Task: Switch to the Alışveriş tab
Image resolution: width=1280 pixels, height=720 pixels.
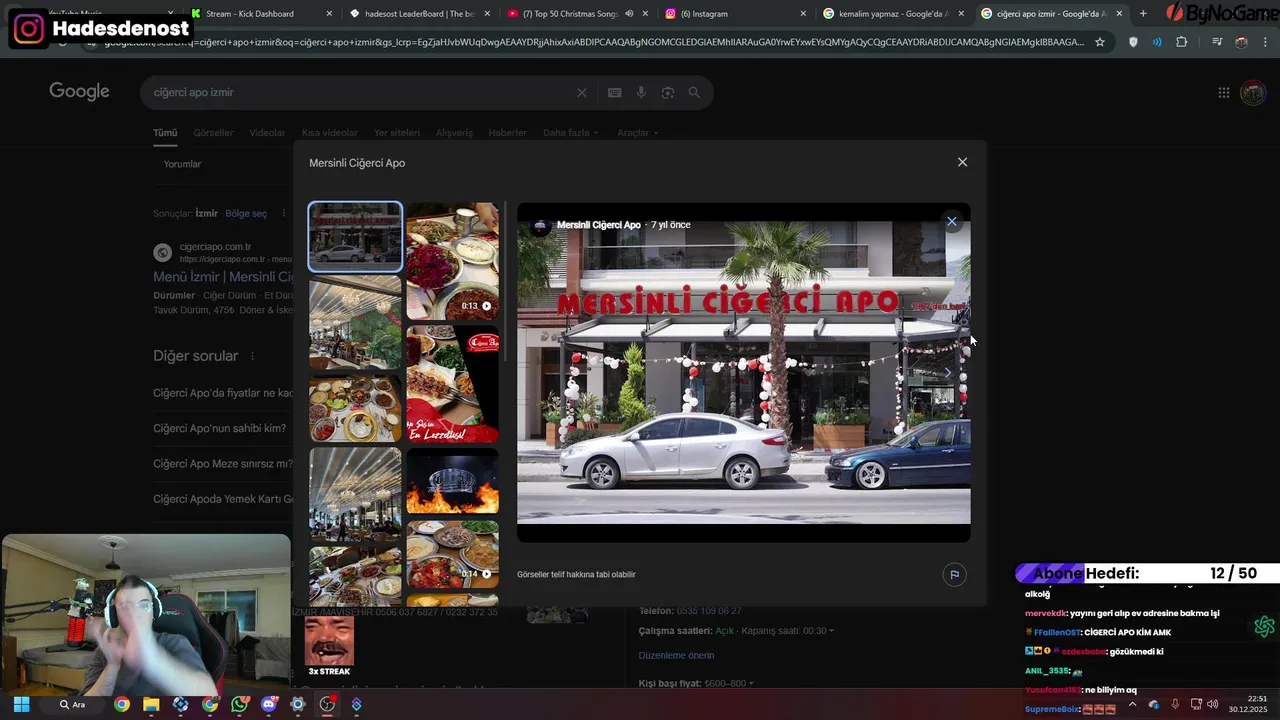Action: [454, 133]
